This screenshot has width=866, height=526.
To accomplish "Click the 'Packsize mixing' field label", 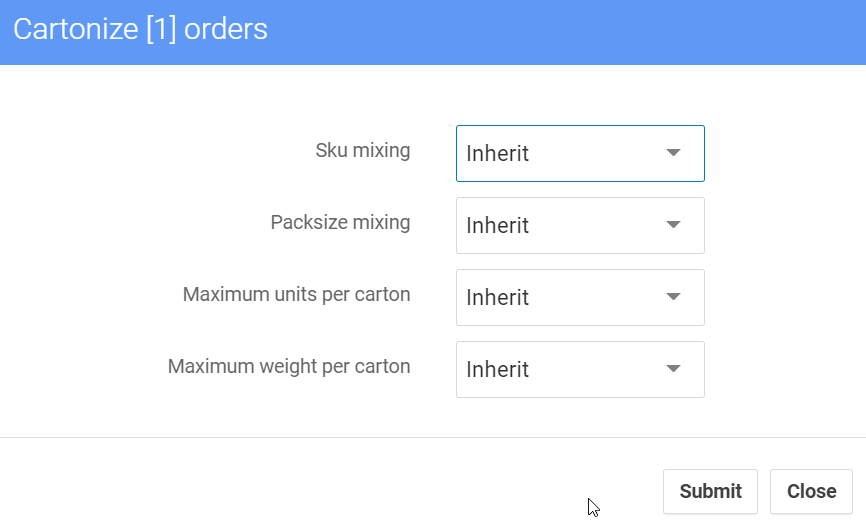I will coord(340,222).
